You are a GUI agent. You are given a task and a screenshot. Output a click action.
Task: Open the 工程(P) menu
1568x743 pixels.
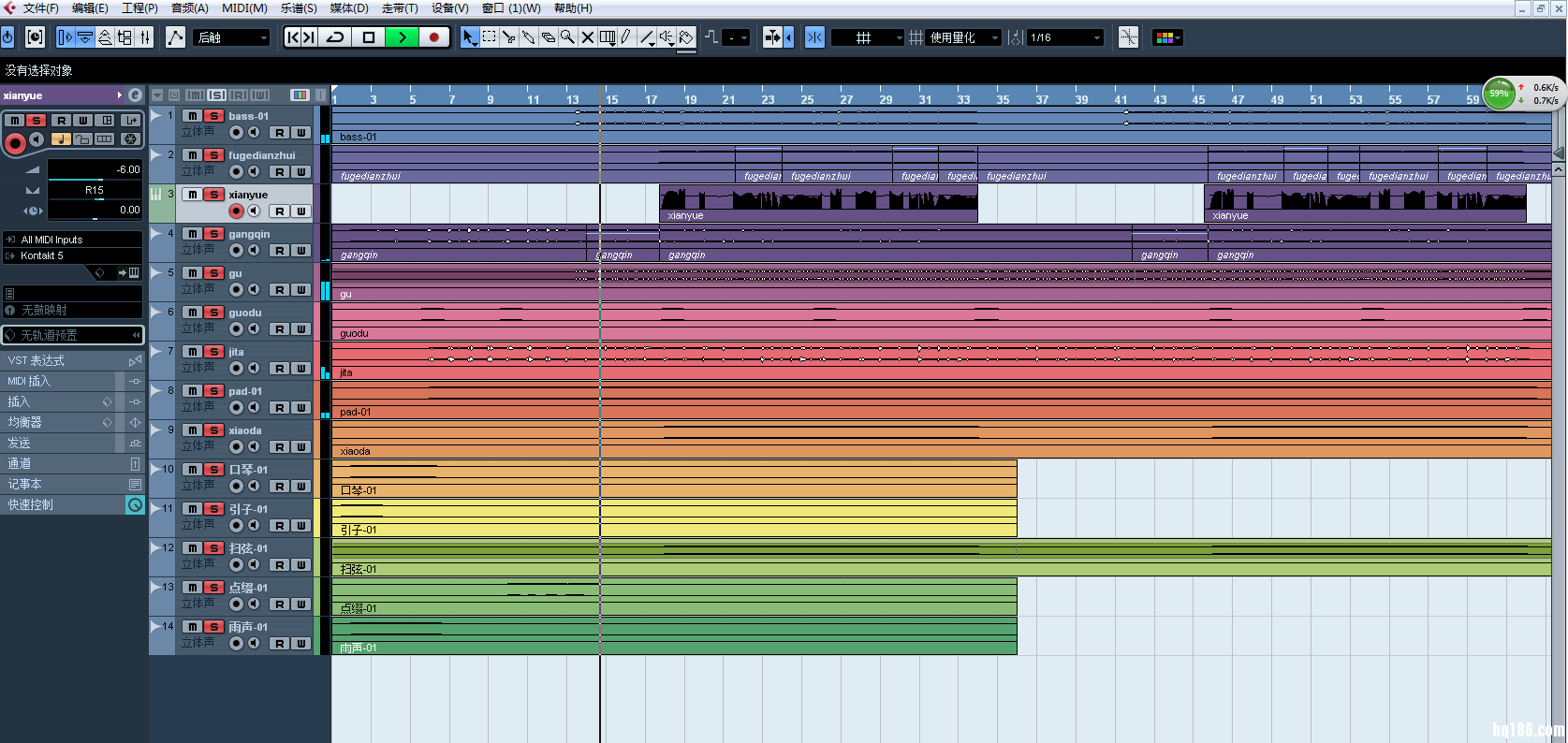[x=139, y=8]
